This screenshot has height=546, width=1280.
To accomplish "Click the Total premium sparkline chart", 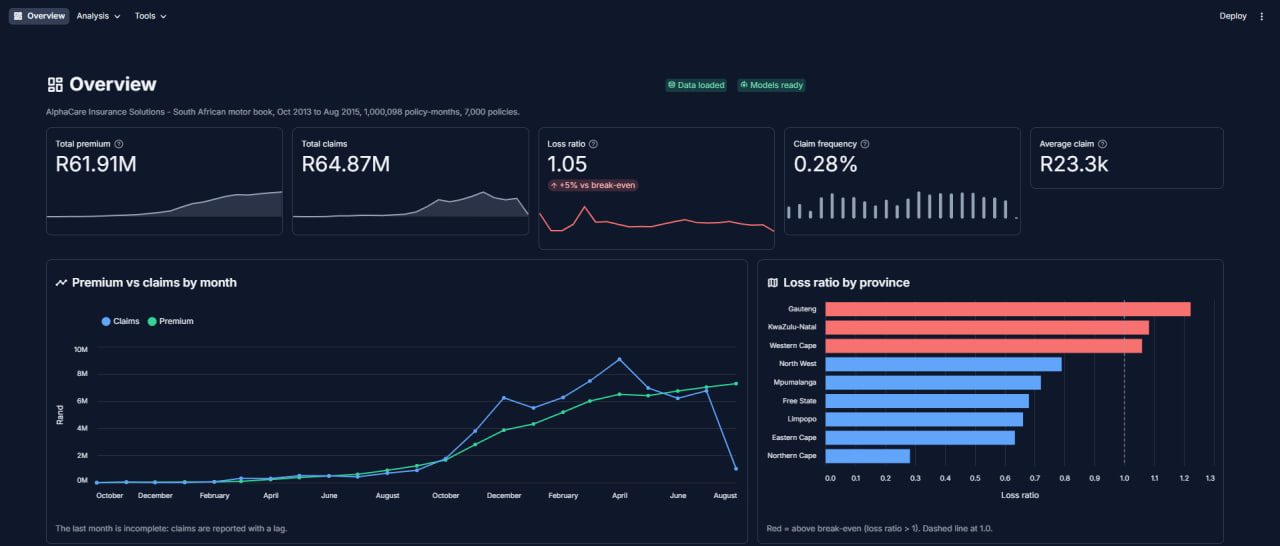I will tap(164, 204).
